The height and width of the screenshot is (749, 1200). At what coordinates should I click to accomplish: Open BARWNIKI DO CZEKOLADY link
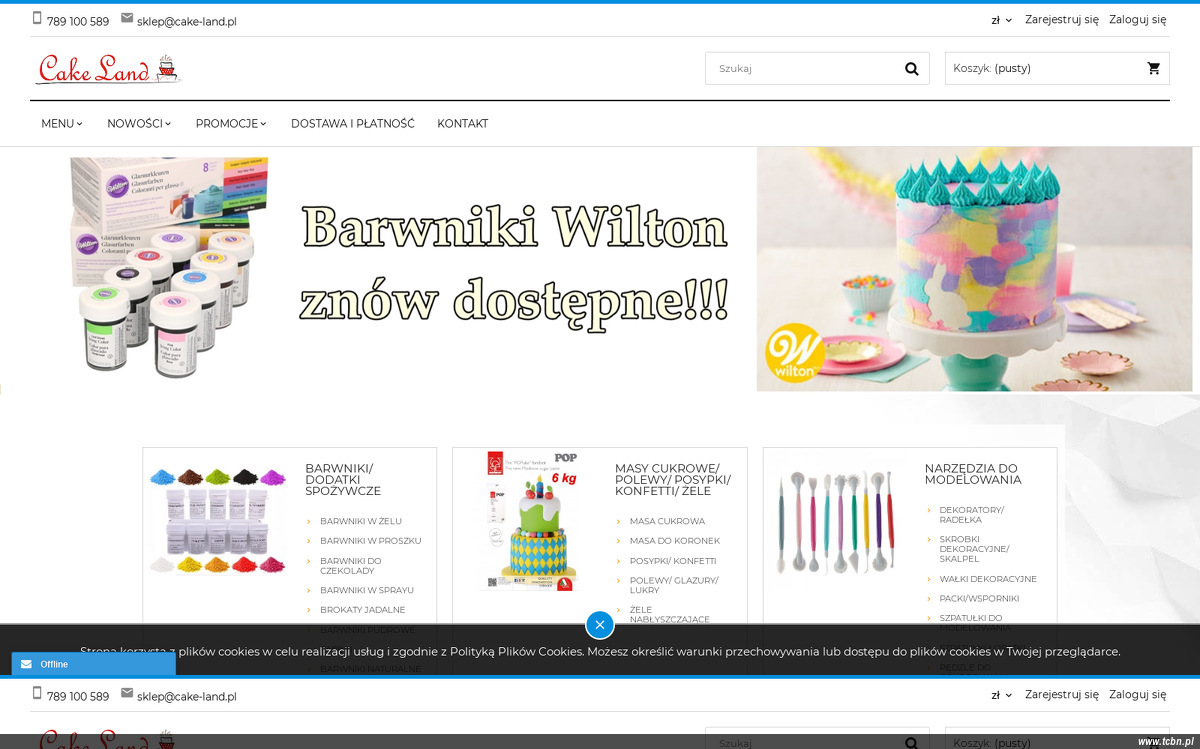click(x=351, y=566)
